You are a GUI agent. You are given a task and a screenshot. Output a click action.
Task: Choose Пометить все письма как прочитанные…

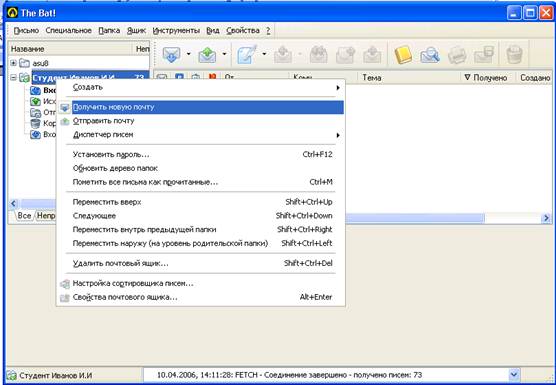201,182
